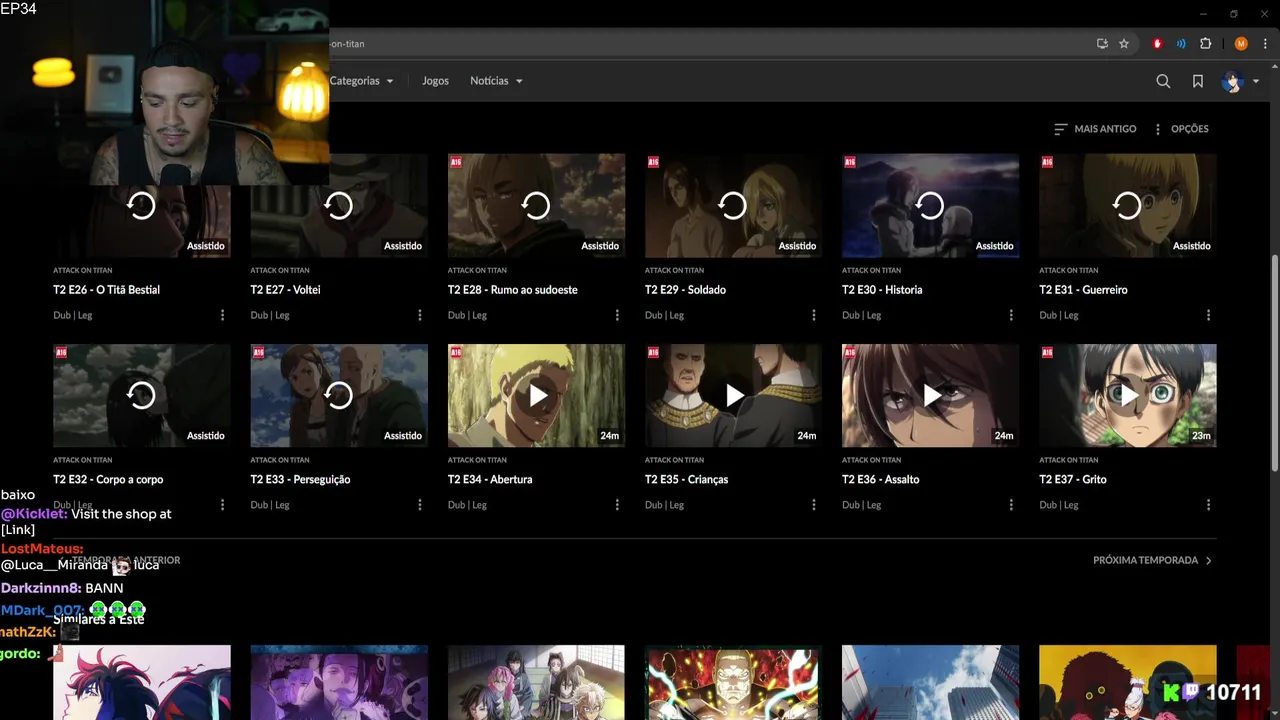Open the T2 E31 - Guerreiro title link
Image resolution: width=1280 pixels, height=720 pixels.
[1083, 290]
